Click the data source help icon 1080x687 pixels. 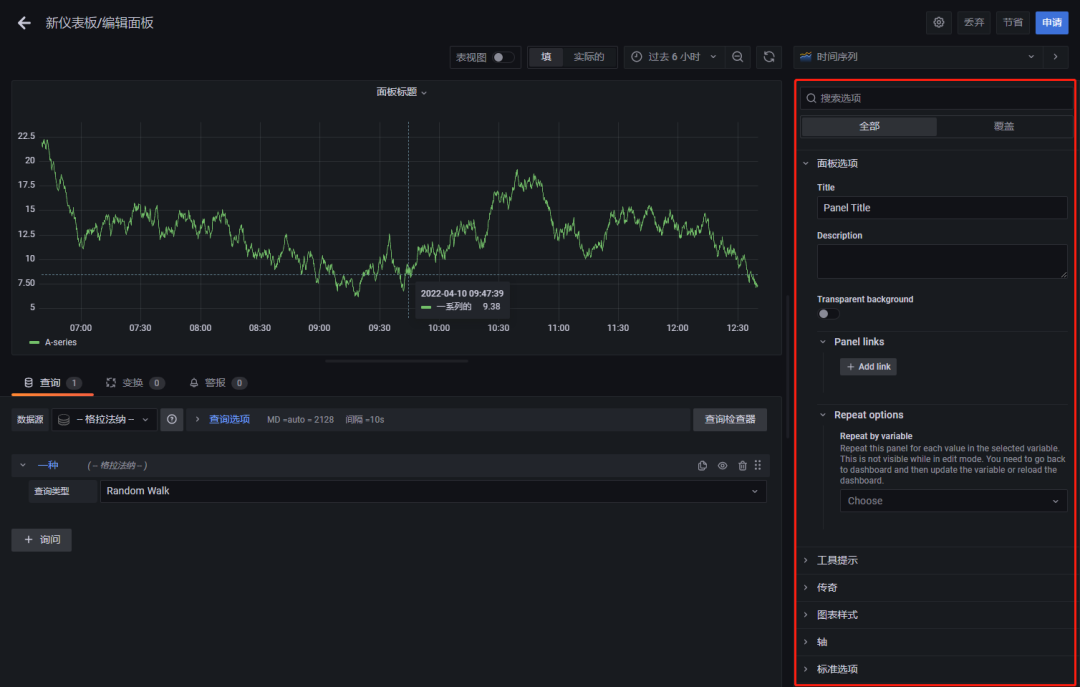pos(172,419)
